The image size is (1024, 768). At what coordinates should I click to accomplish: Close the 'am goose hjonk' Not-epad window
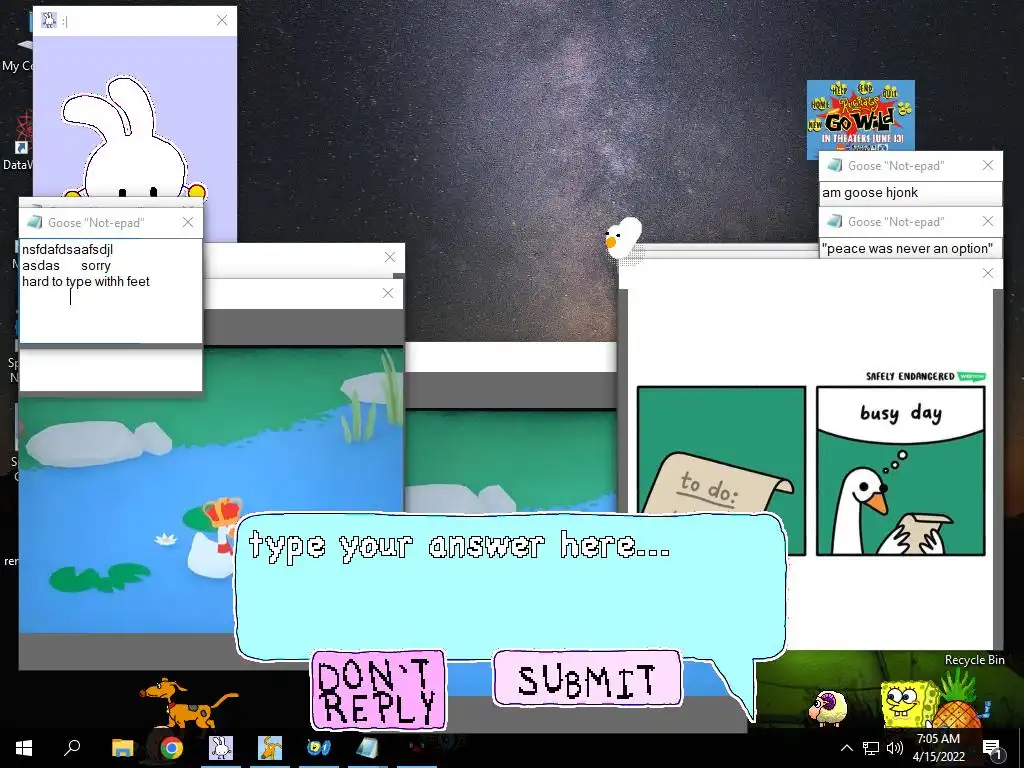point(988,165)
